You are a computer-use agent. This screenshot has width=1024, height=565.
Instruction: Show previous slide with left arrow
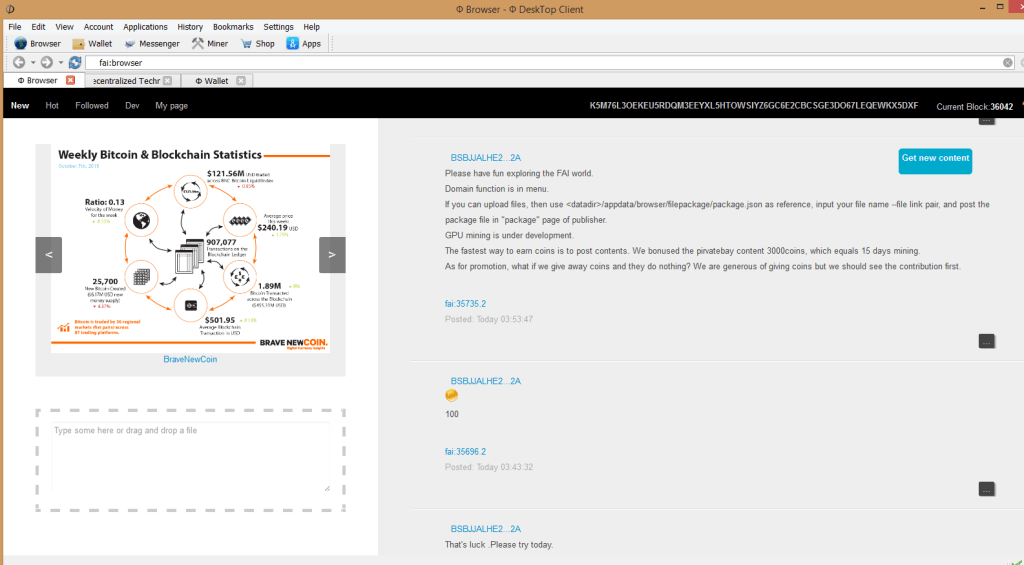(x=49, y=255)
